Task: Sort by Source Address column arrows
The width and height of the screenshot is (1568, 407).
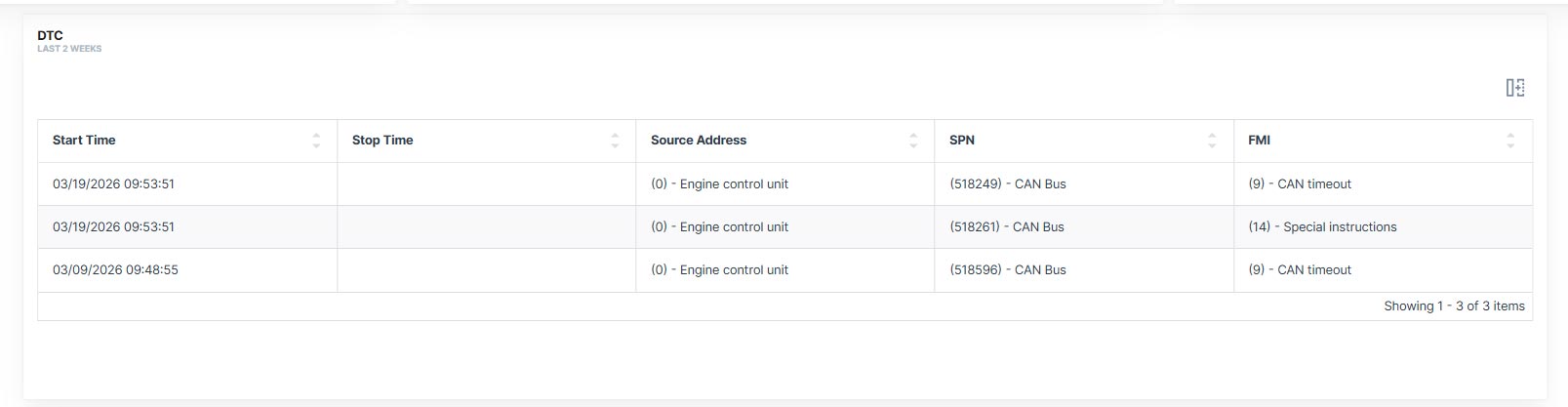Action: pos(913,141)
